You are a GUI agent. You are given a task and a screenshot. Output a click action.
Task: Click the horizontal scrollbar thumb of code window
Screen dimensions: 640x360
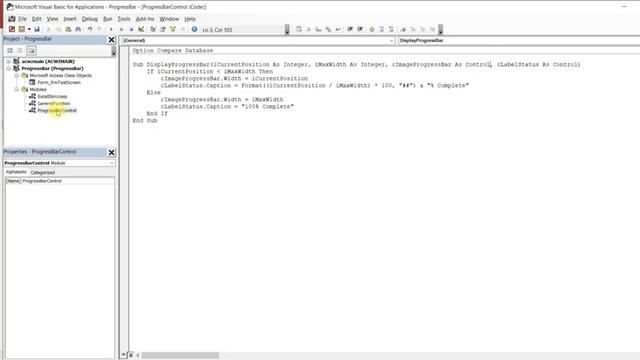coord(180,356)
